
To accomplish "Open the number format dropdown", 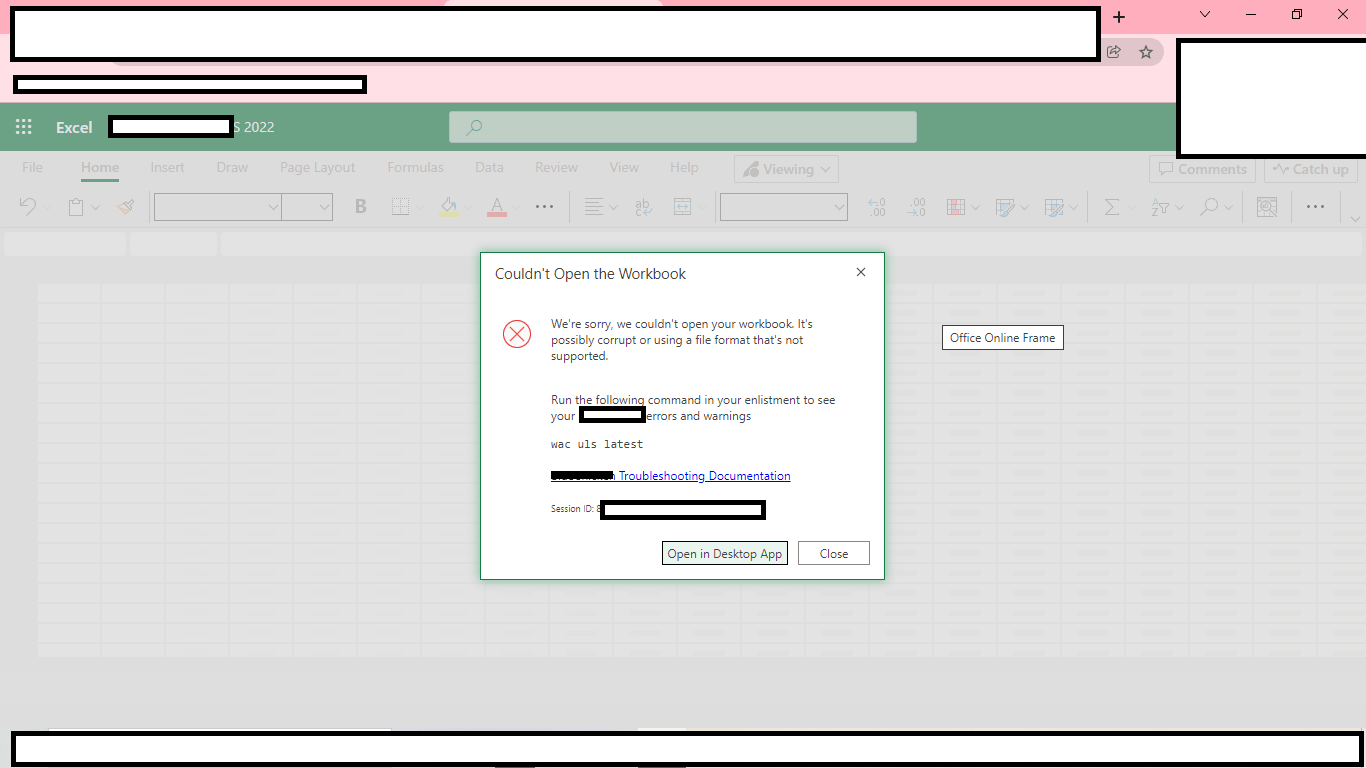I will point(784,207).
